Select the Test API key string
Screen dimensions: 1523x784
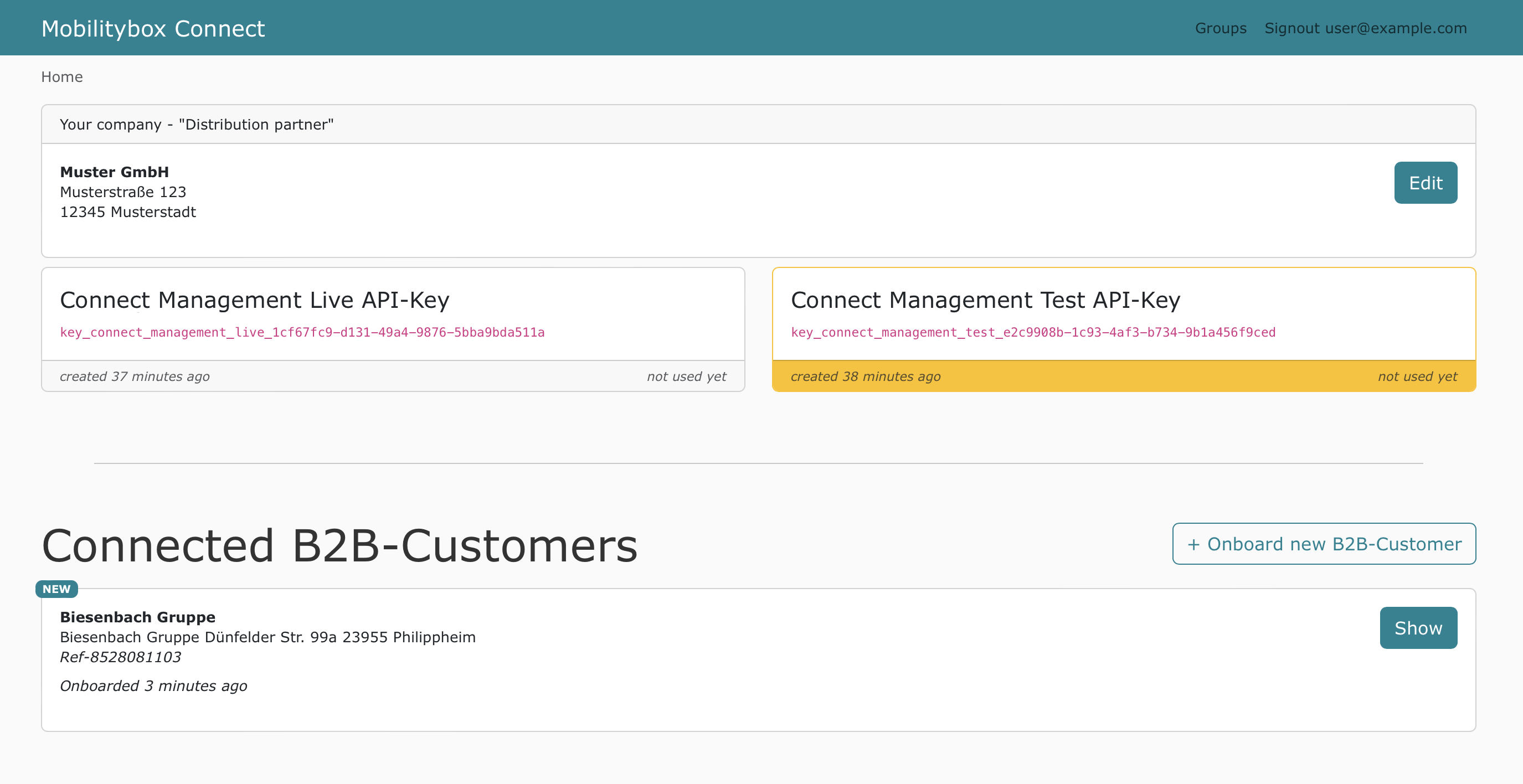1033,332
